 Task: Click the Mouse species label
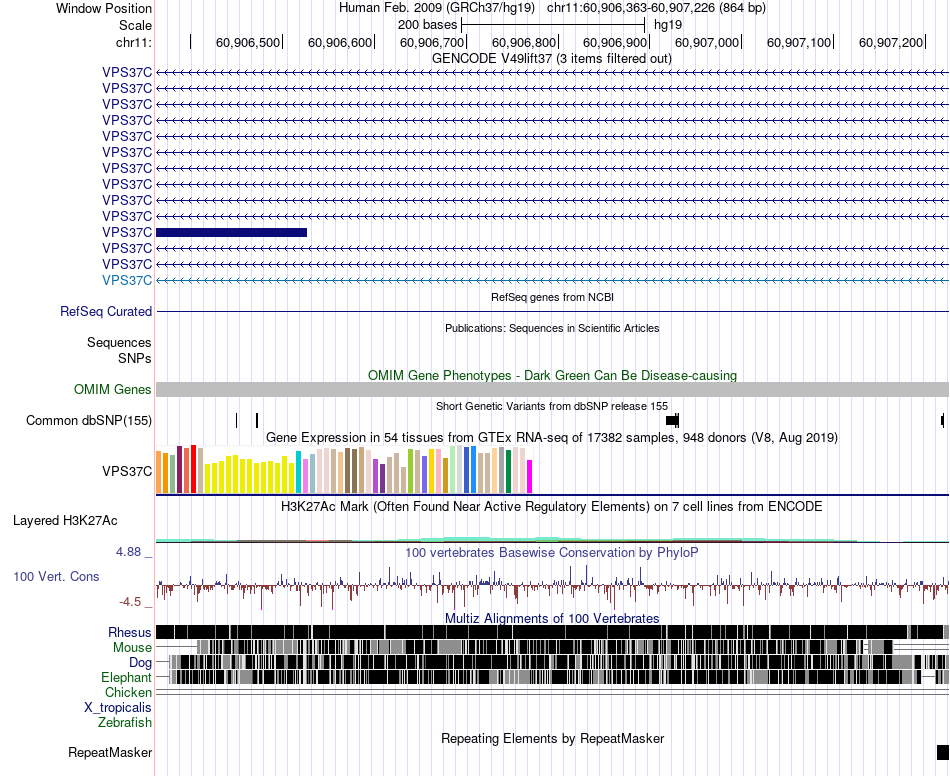point(132,648)
